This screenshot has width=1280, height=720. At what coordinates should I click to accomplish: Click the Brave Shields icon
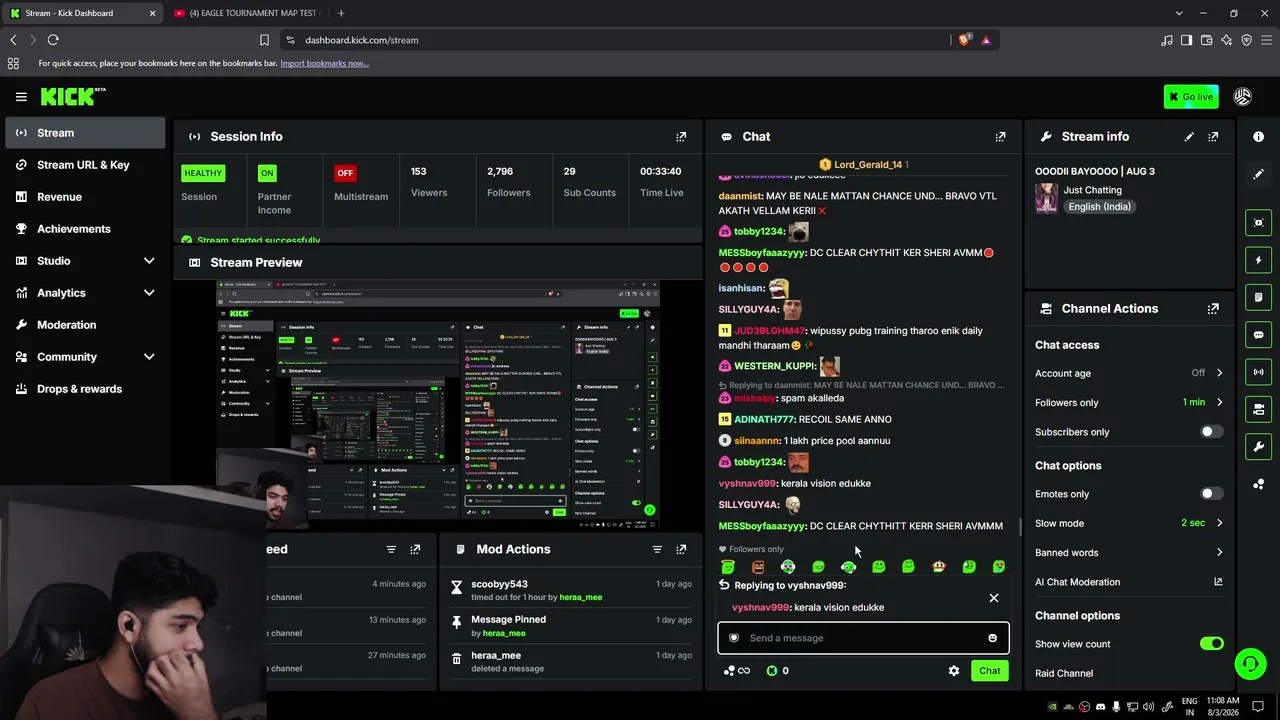(x=964, y=40)
